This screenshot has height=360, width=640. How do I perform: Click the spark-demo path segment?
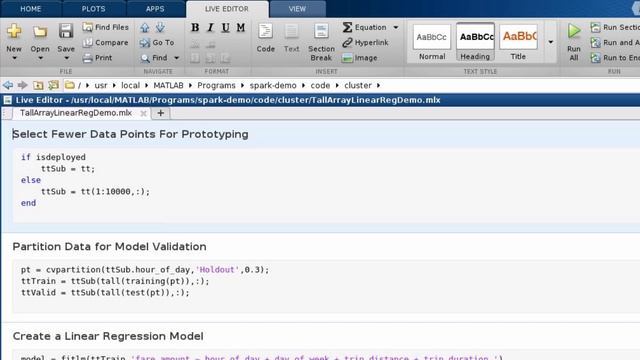273,85
